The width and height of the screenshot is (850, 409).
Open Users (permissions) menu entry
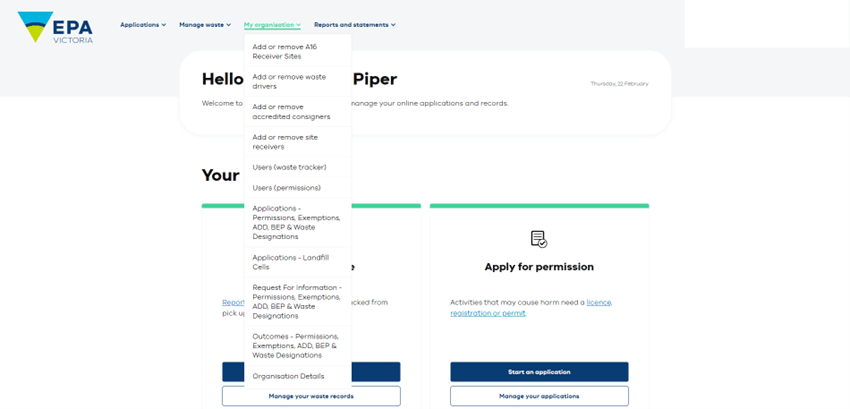(298, 188)
